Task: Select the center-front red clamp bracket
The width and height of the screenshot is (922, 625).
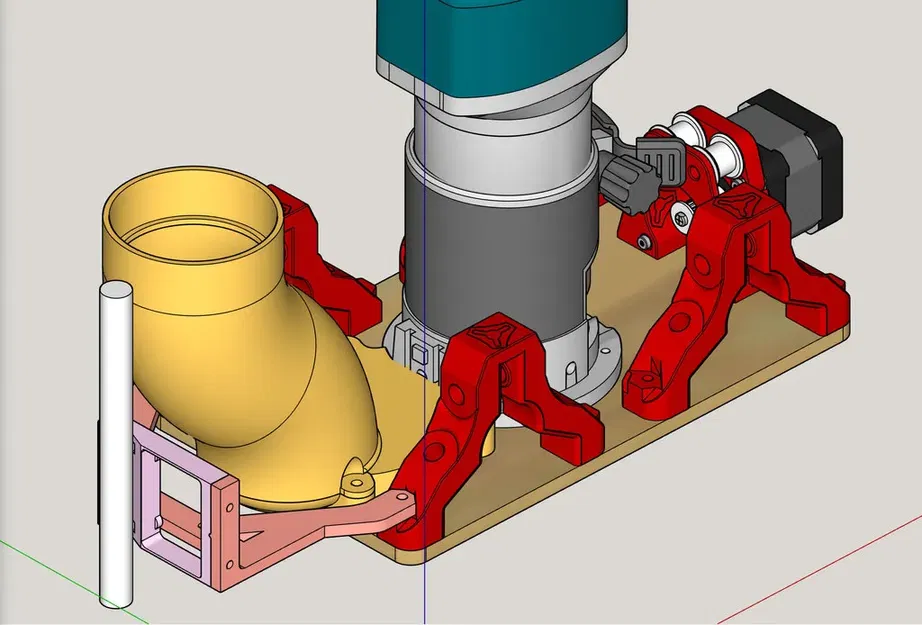Action: (x=490, y=400)
